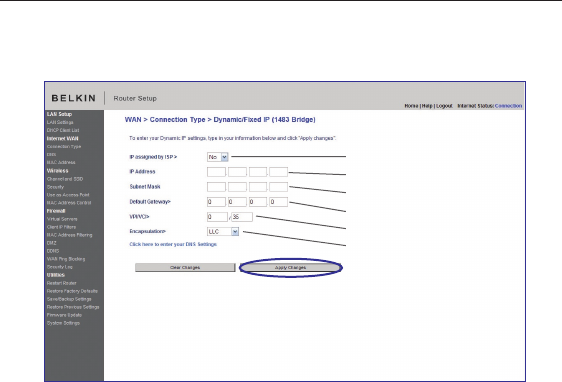Go to the Home link in the header
This screenshot has width=562, height=382.
pos(411,106)
